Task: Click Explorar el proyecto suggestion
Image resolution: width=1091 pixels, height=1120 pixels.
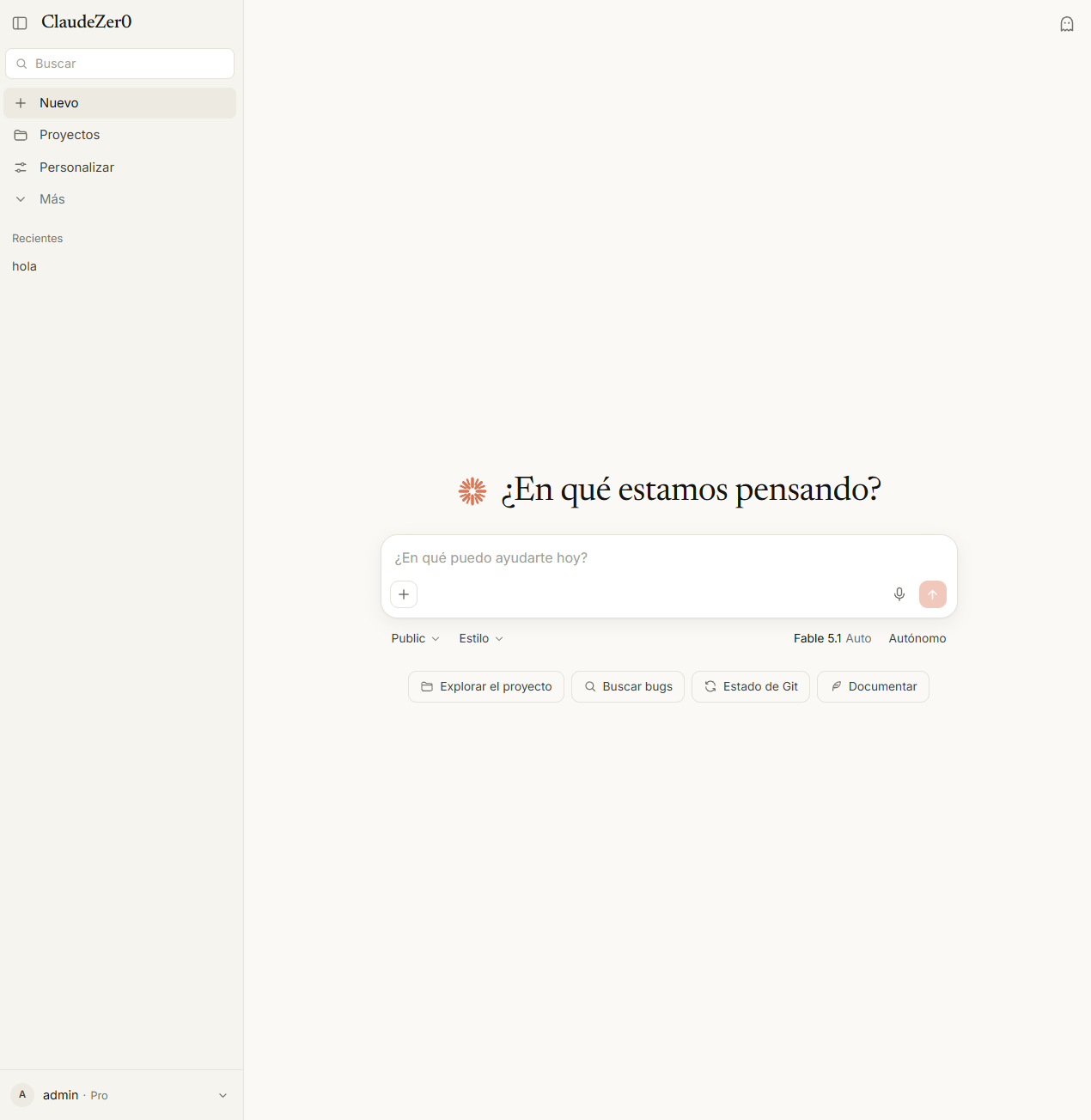Action: click(x=486, y=686)
